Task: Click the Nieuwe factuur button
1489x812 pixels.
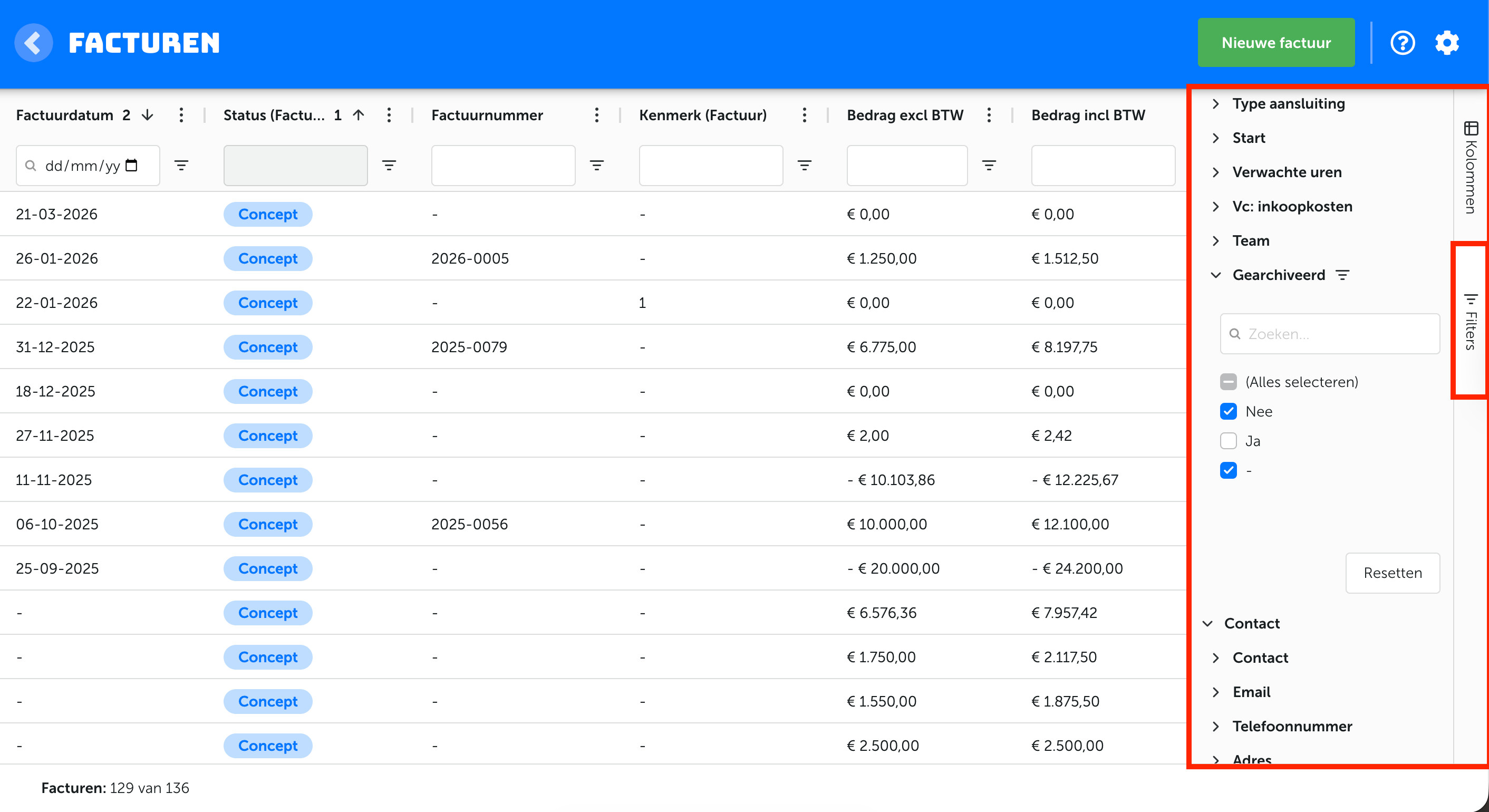Action: tap(1275, 43)
